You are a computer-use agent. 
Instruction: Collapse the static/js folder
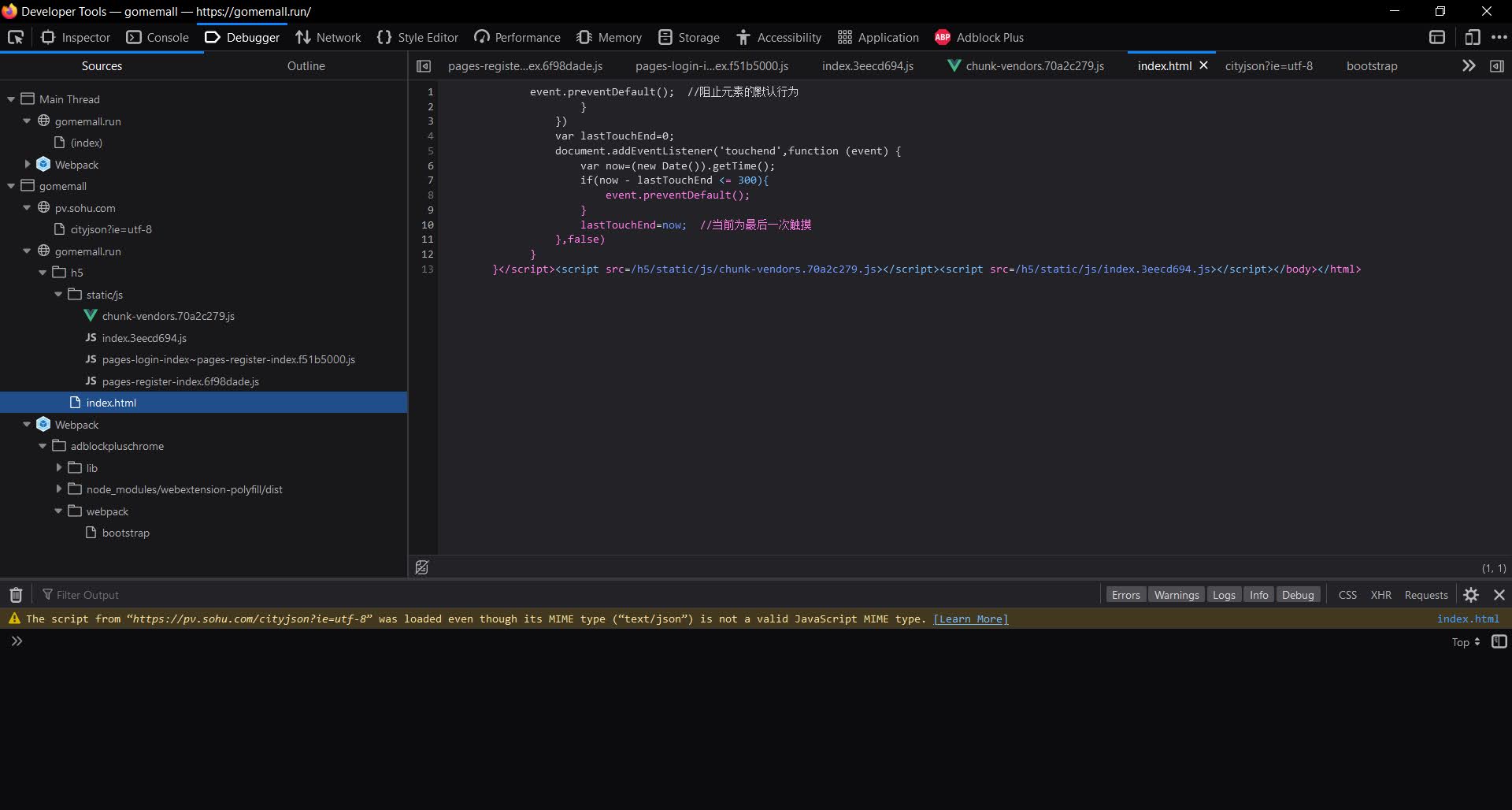[x=58, y=294]
